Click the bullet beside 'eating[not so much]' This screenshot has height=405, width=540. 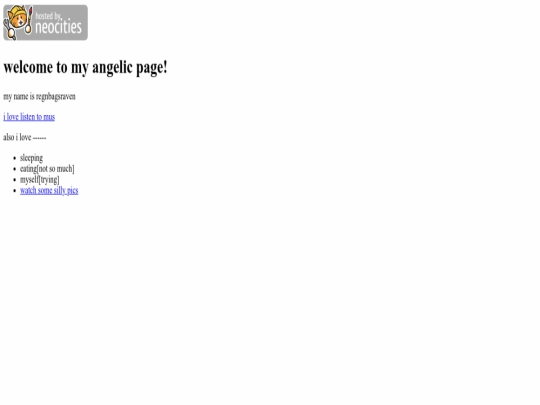(x=14, y=169)
